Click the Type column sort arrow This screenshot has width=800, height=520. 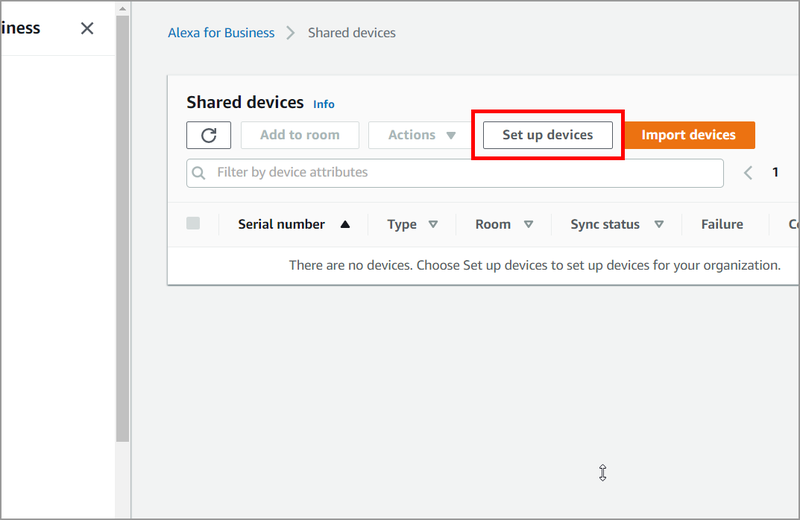tap(433, 225)
